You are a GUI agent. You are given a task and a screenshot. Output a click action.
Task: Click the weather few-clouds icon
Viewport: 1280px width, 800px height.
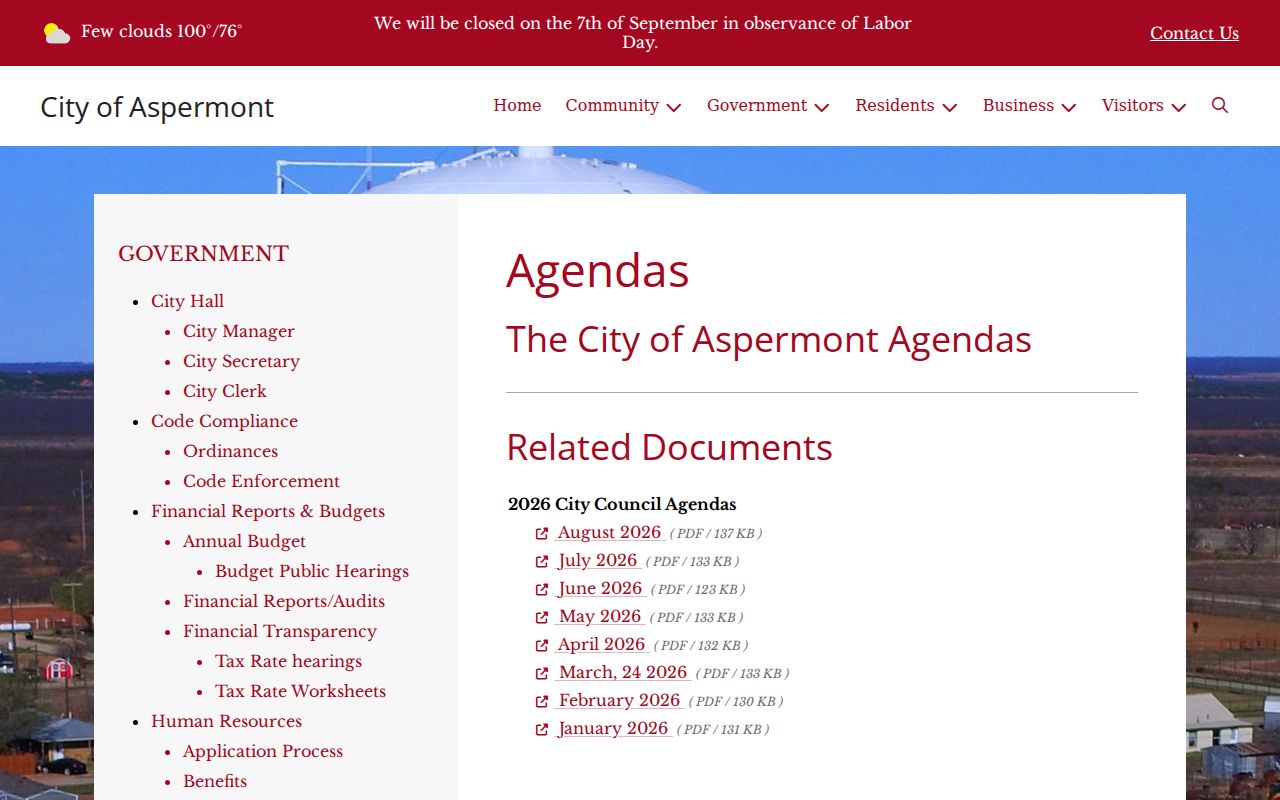tap(57, 33)
